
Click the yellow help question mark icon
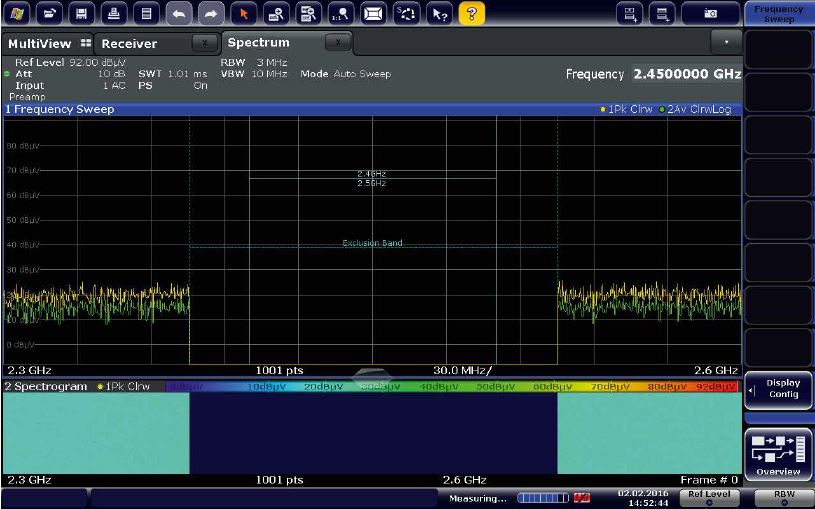(471, 14)
